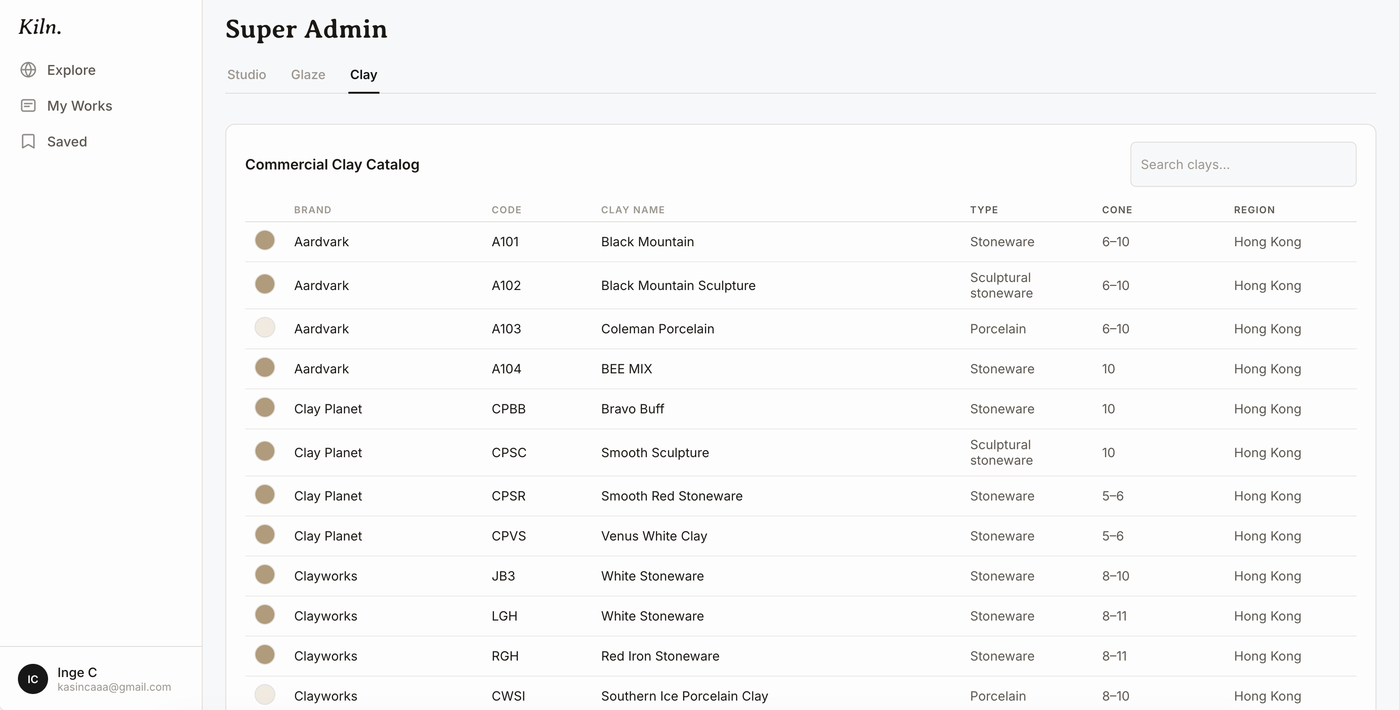Click the REGION column header
1400x710 pixels.
click(1254, 210)
